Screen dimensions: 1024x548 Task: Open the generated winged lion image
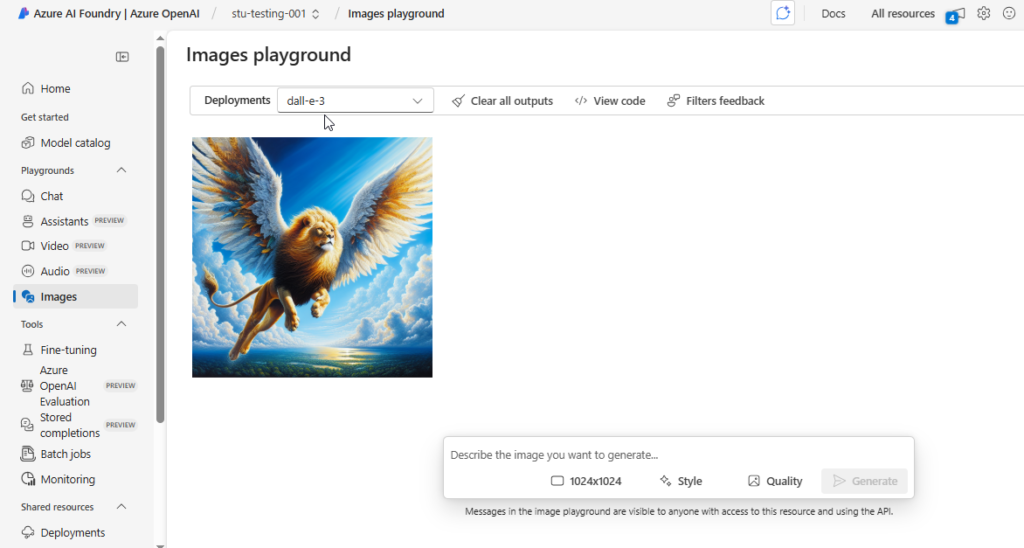pos(312,257)
